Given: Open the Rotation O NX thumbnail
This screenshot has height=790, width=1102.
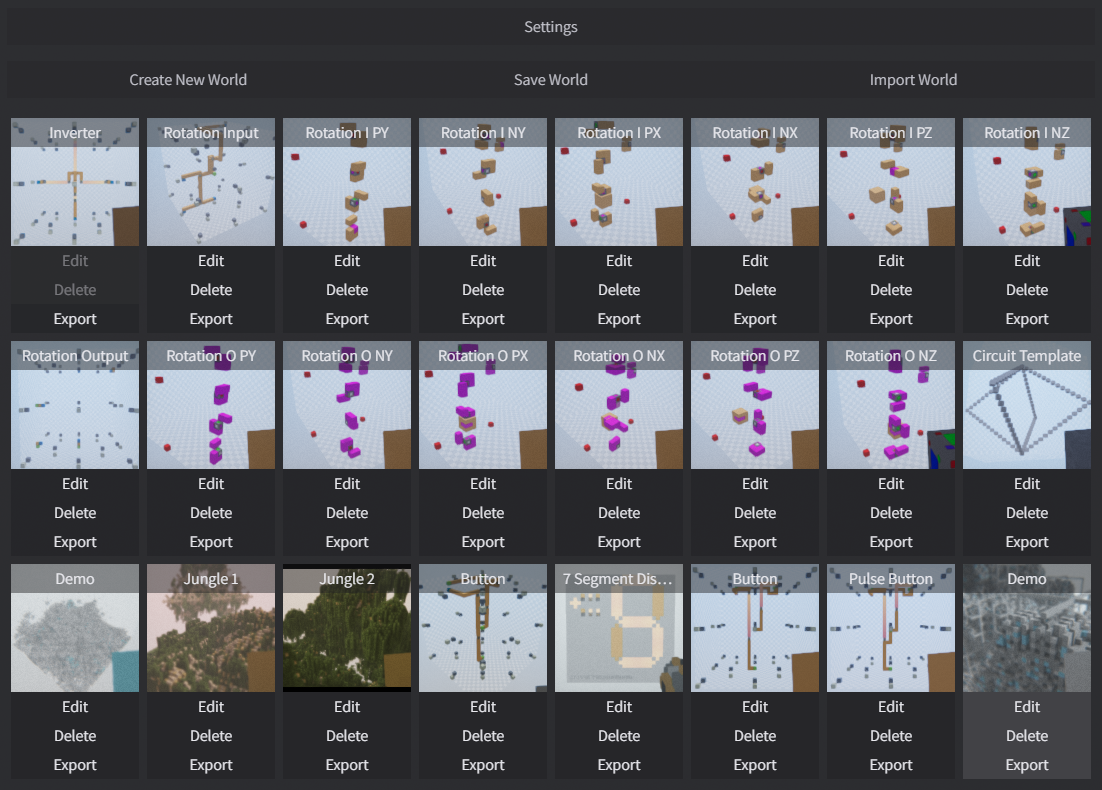Looking at the screenshot, I should tap(618, 405).
